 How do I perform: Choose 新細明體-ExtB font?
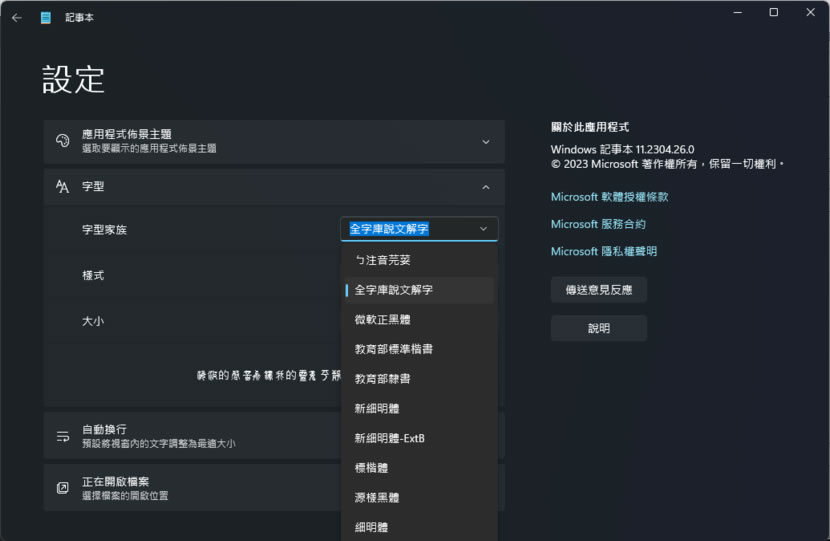tap(419, 438)
